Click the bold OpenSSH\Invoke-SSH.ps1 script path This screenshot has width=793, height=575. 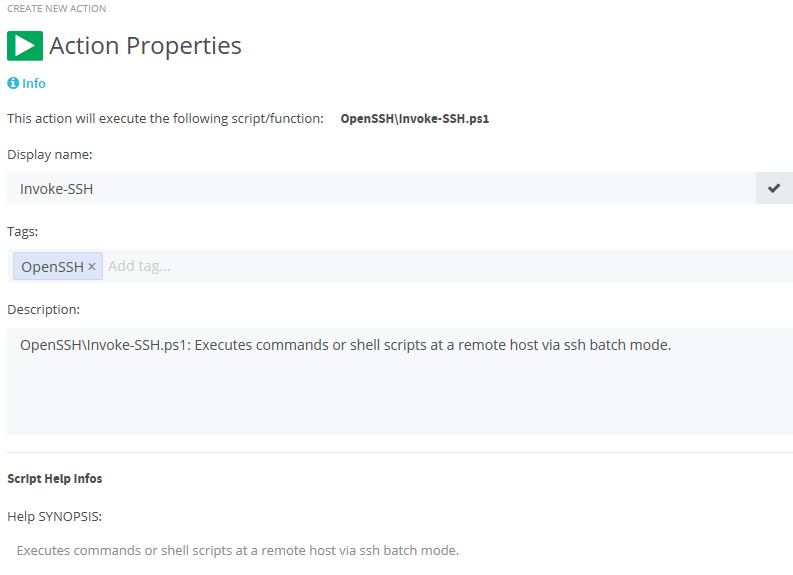415,119
